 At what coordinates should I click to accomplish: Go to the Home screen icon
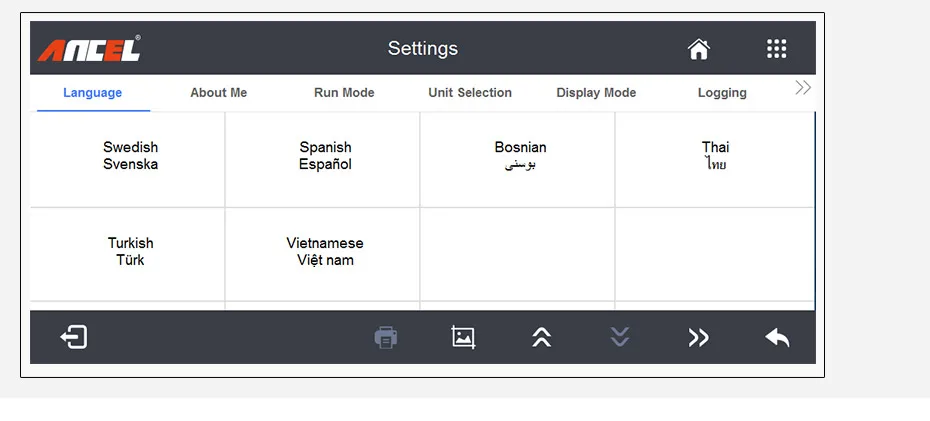point(698,49)
